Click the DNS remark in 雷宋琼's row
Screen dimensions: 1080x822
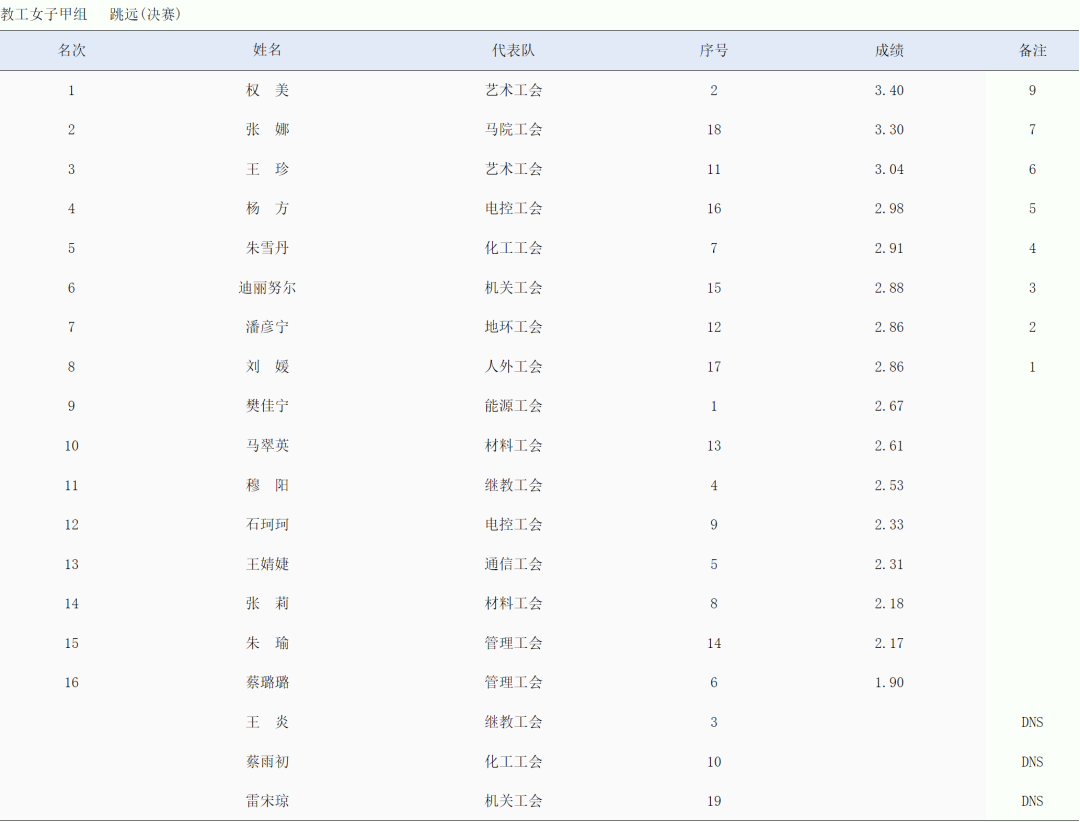(x=1032, y=801)
